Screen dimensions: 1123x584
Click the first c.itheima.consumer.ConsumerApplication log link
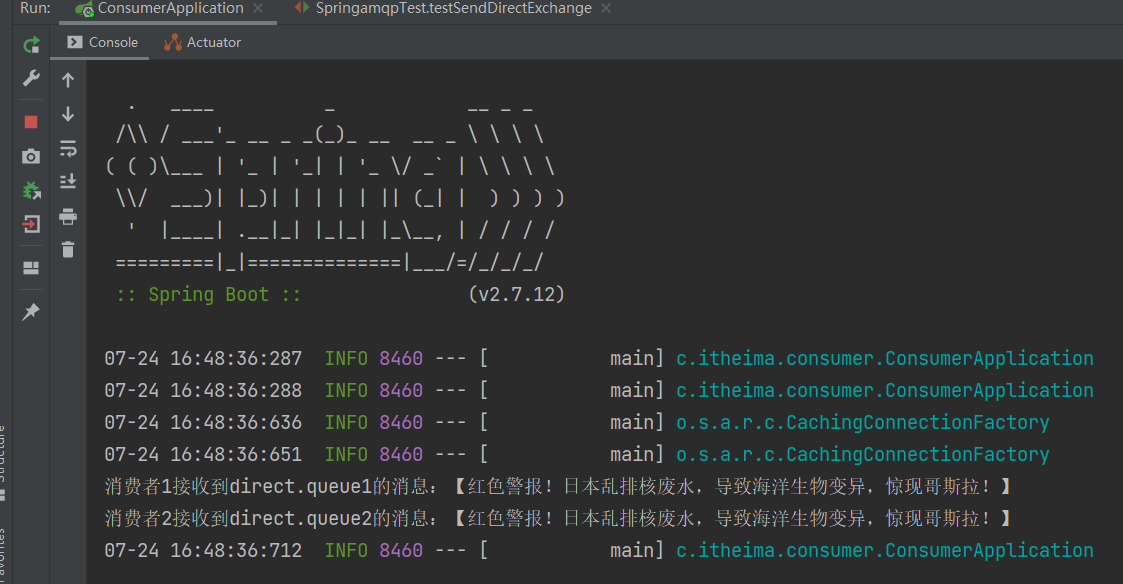tap(885, 358)
